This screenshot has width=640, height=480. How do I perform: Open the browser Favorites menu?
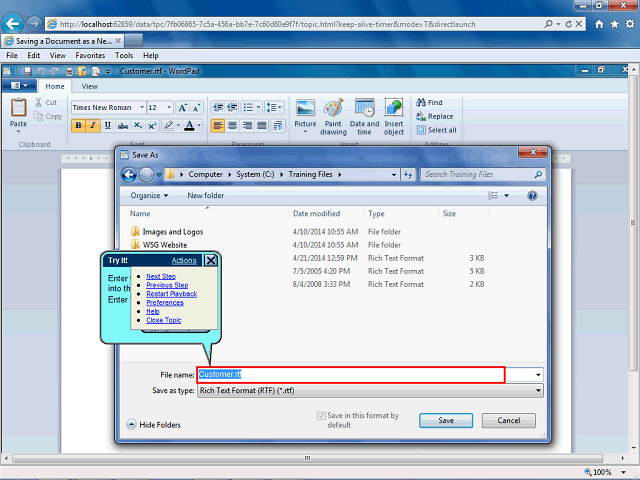pyautogui.click(x=90, y=56)
